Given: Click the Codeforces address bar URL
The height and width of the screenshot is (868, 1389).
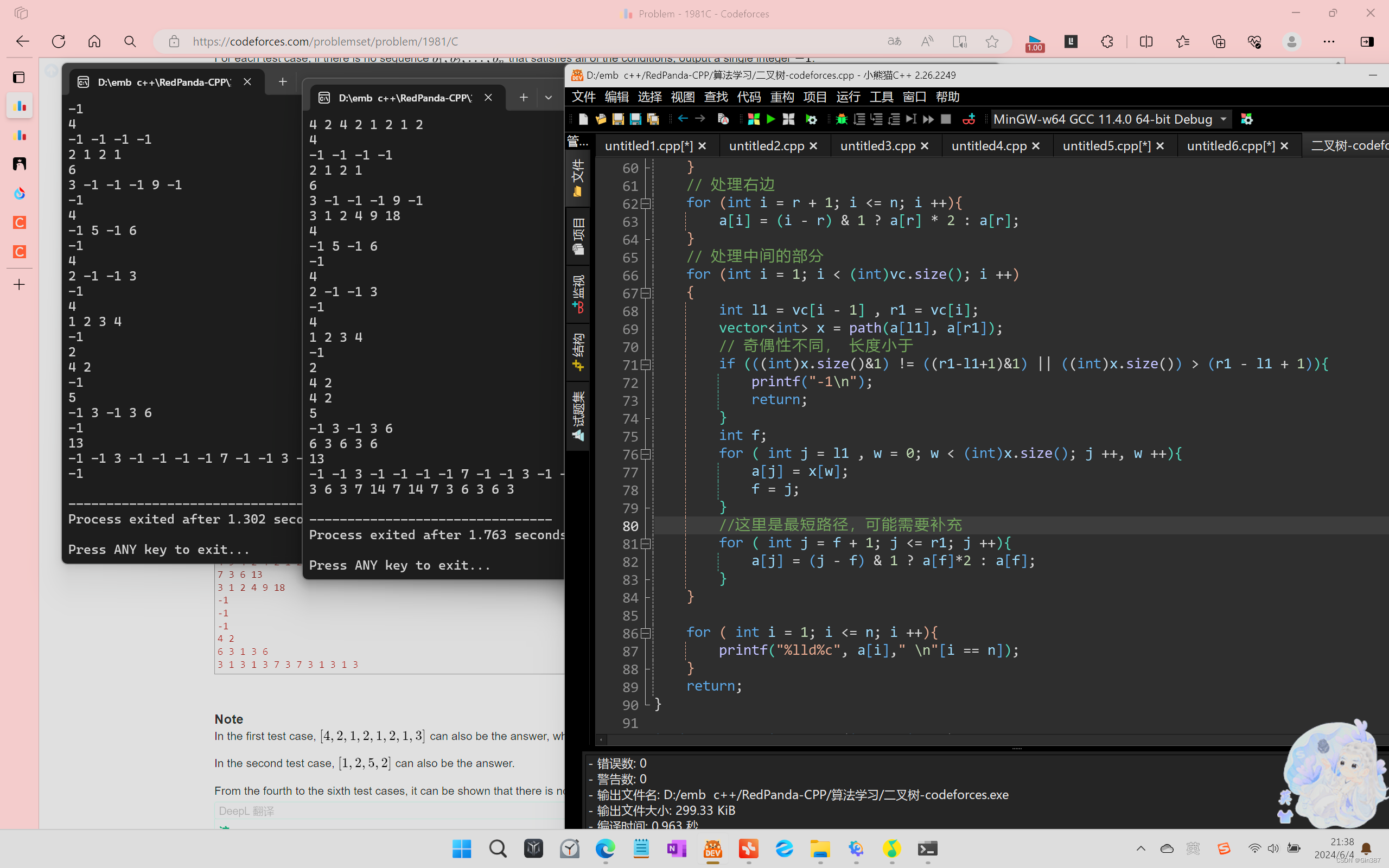Looking at the screenshot, I should 326,41.
